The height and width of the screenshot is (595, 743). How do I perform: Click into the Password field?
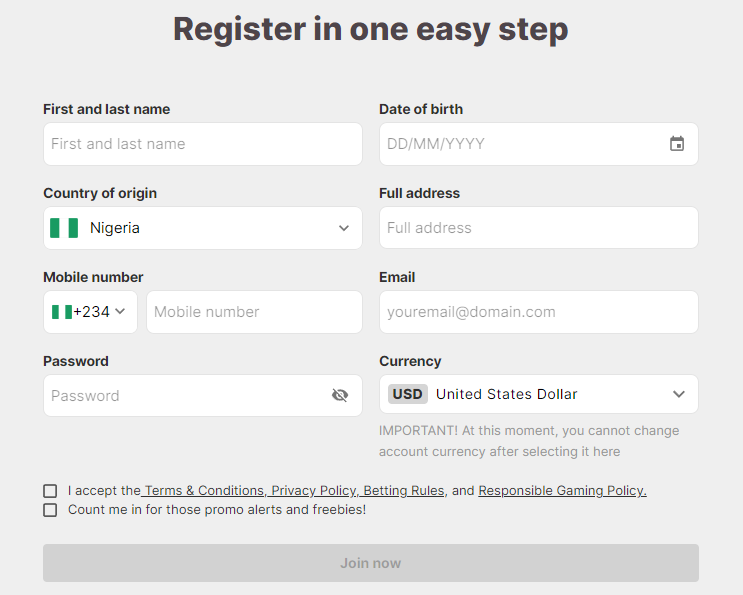click(185, 396)
